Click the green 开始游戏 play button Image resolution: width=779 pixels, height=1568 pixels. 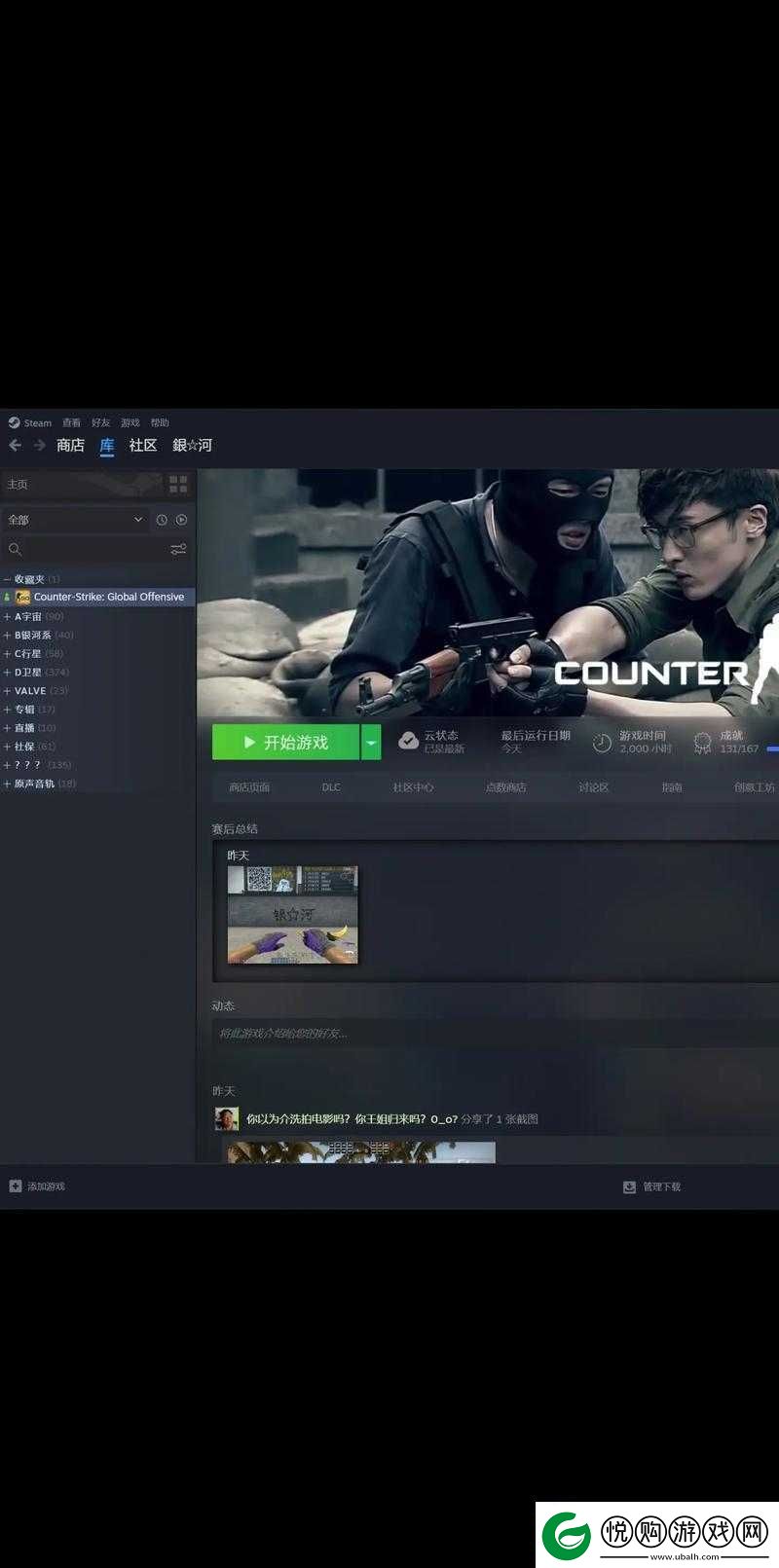[x=286, y=743]
